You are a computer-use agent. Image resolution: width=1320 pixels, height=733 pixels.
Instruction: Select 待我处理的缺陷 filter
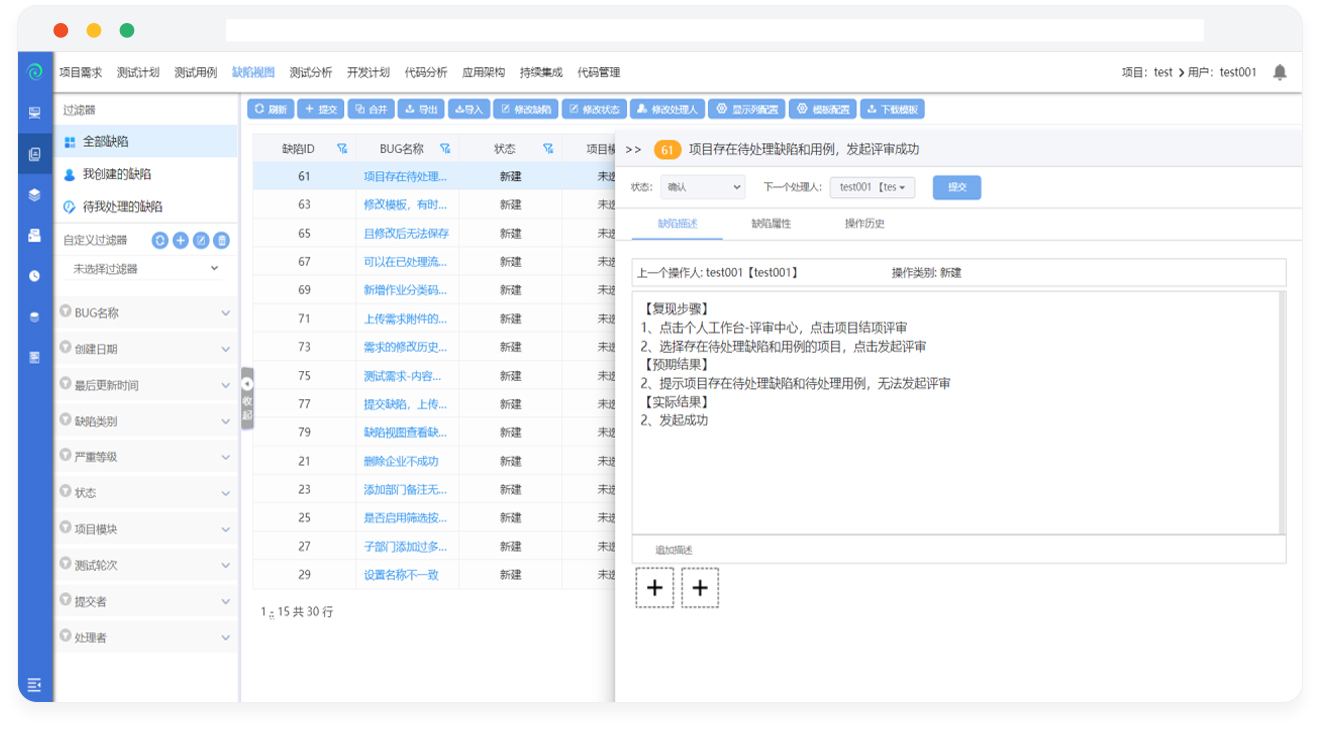146,207
